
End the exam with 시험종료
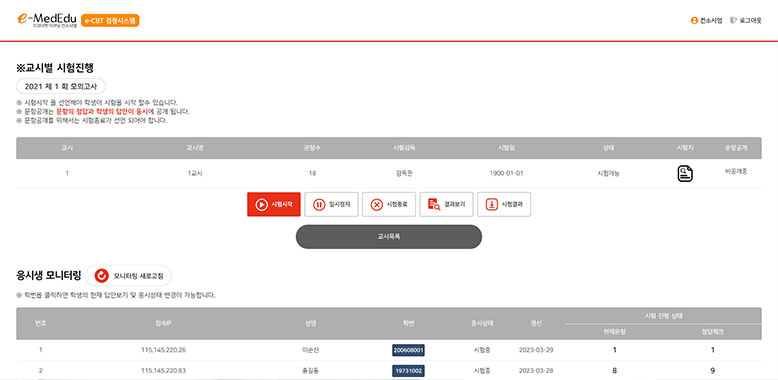tap(389, 204)
